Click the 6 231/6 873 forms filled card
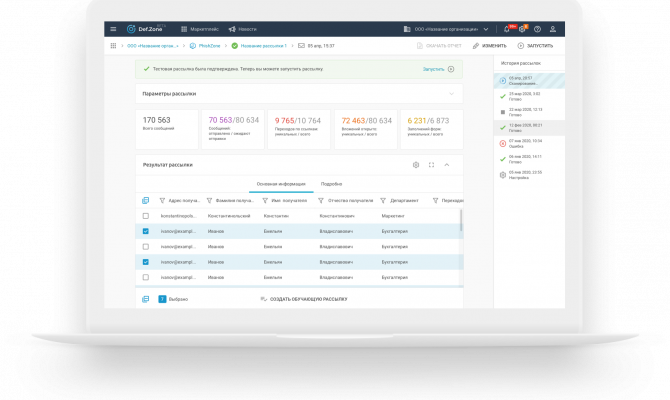 432,129
